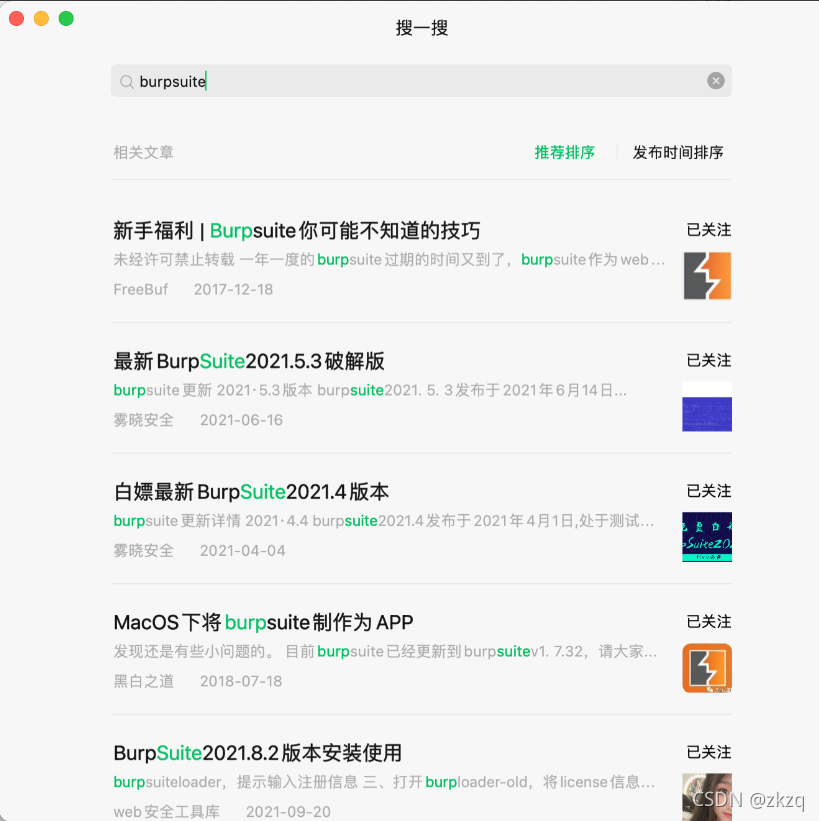The image size is (819, 821).
Task: Click the snippet mentioning 2021年4月1日
Action: [383, 521]
